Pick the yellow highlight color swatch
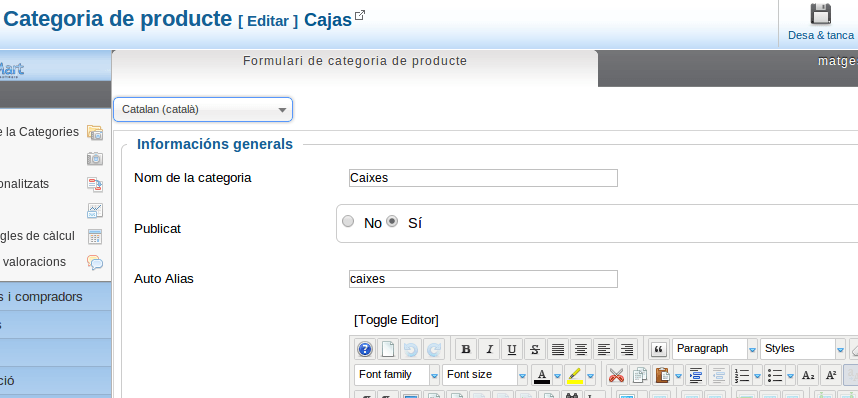The height and width of the screenshot is (398, 858). [574, 375]
